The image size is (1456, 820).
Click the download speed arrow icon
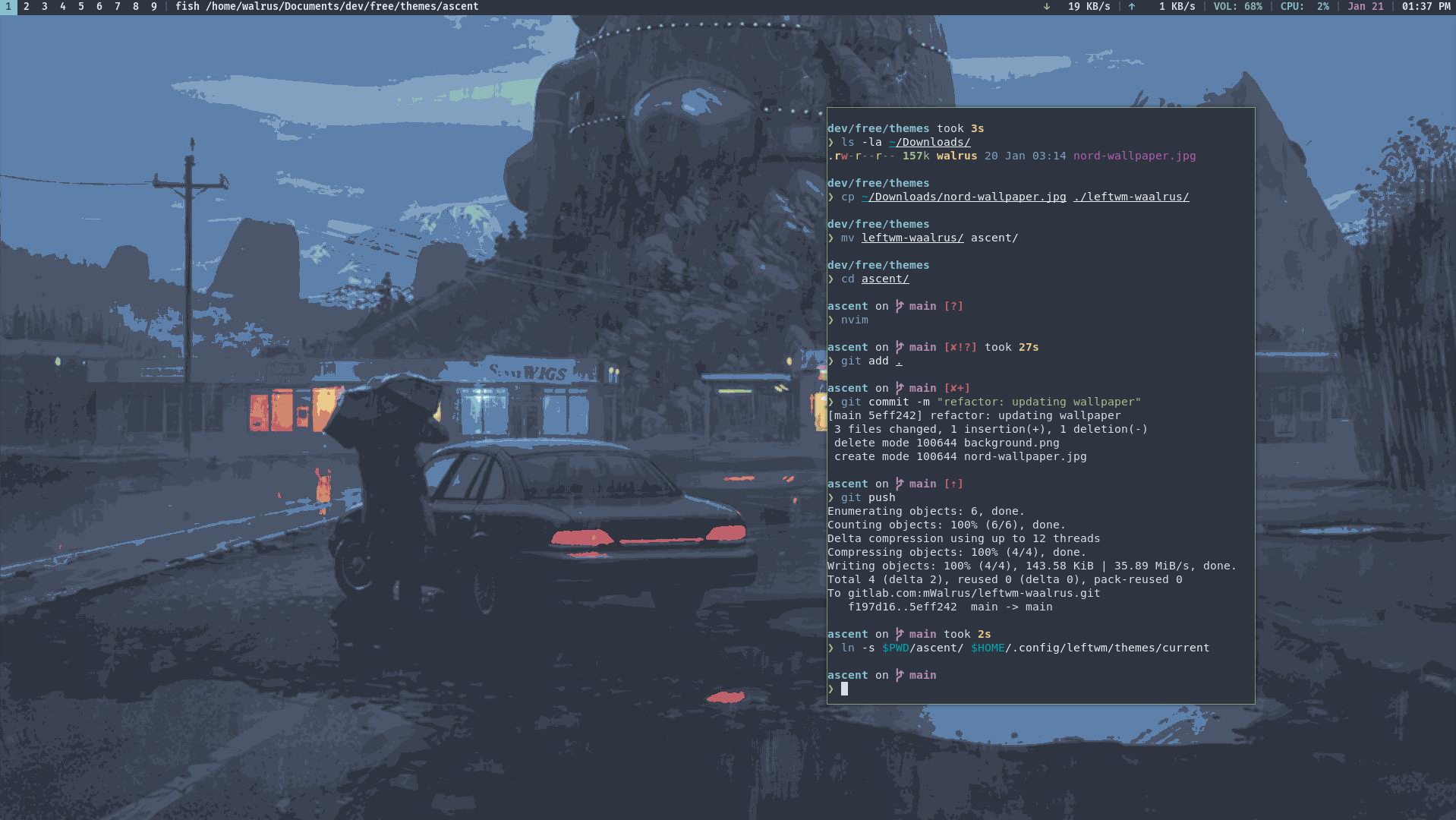tap(1047, 7)
